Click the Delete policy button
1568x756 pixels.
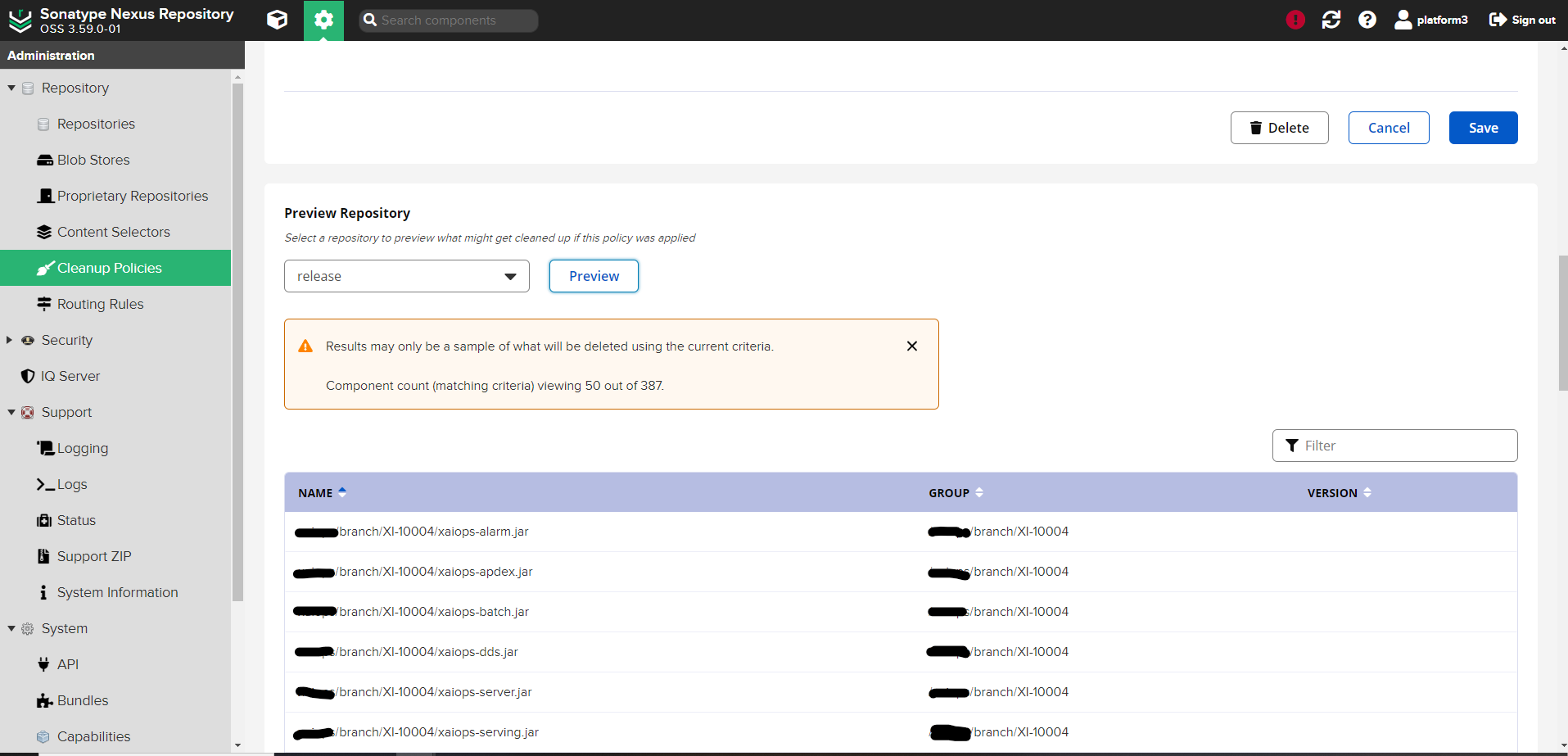(1279, 128)
